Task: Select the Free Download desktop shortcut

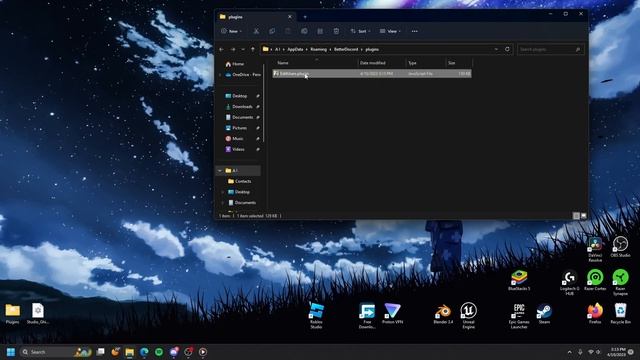Action: tap(367, 315)
